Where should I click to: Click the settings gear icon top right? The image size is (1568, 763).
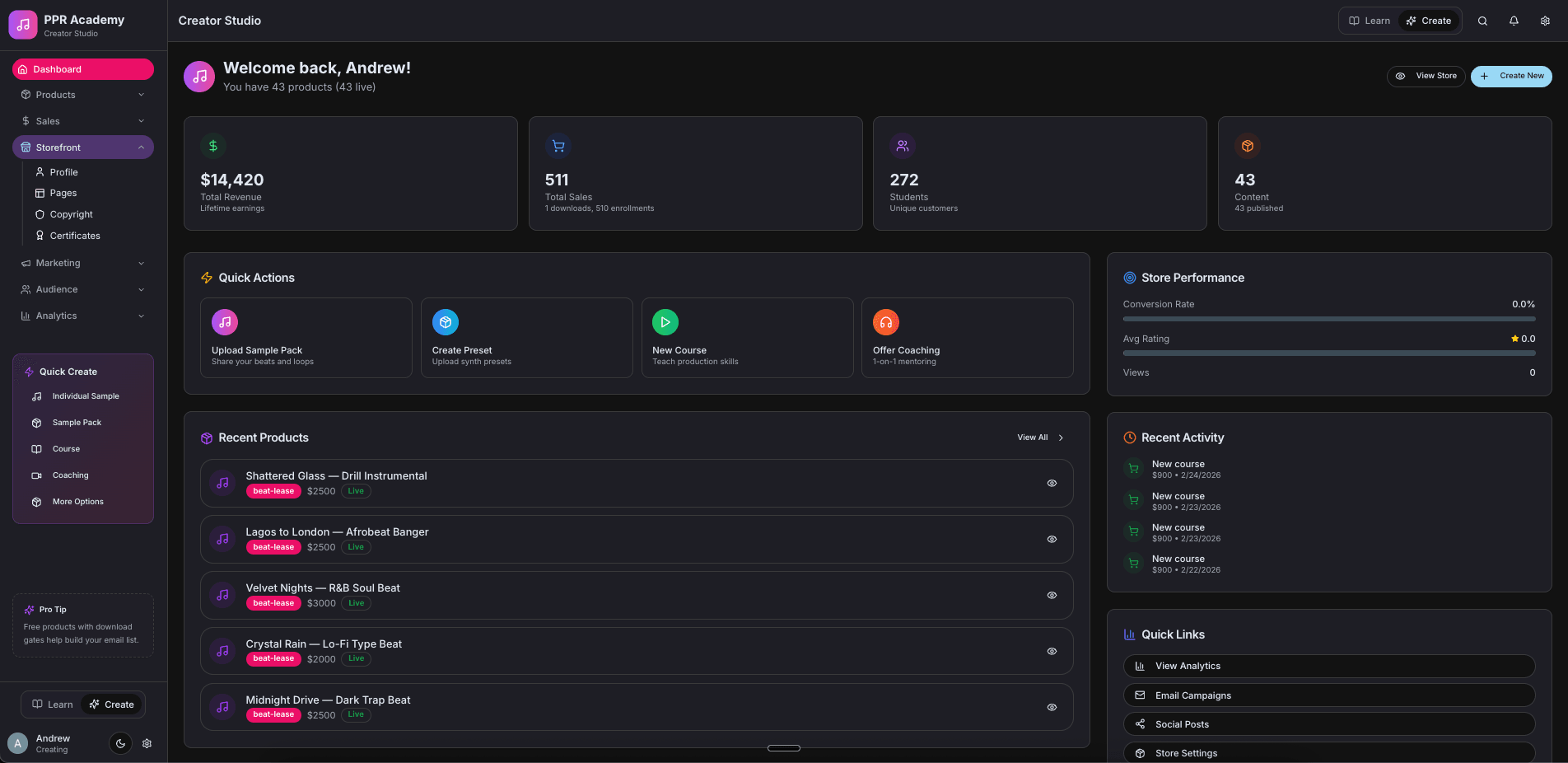coord(1545,21)
